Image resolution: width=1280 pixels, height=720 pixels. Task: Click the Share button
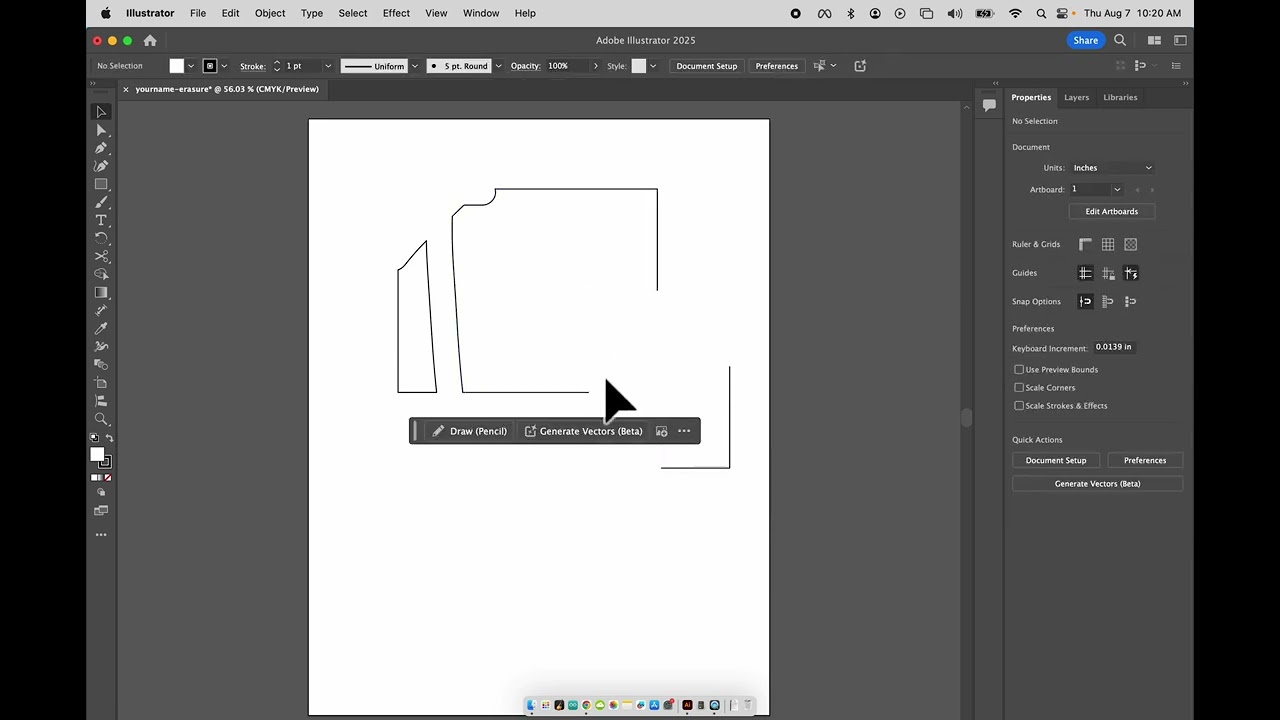(x=1085, y=40)
